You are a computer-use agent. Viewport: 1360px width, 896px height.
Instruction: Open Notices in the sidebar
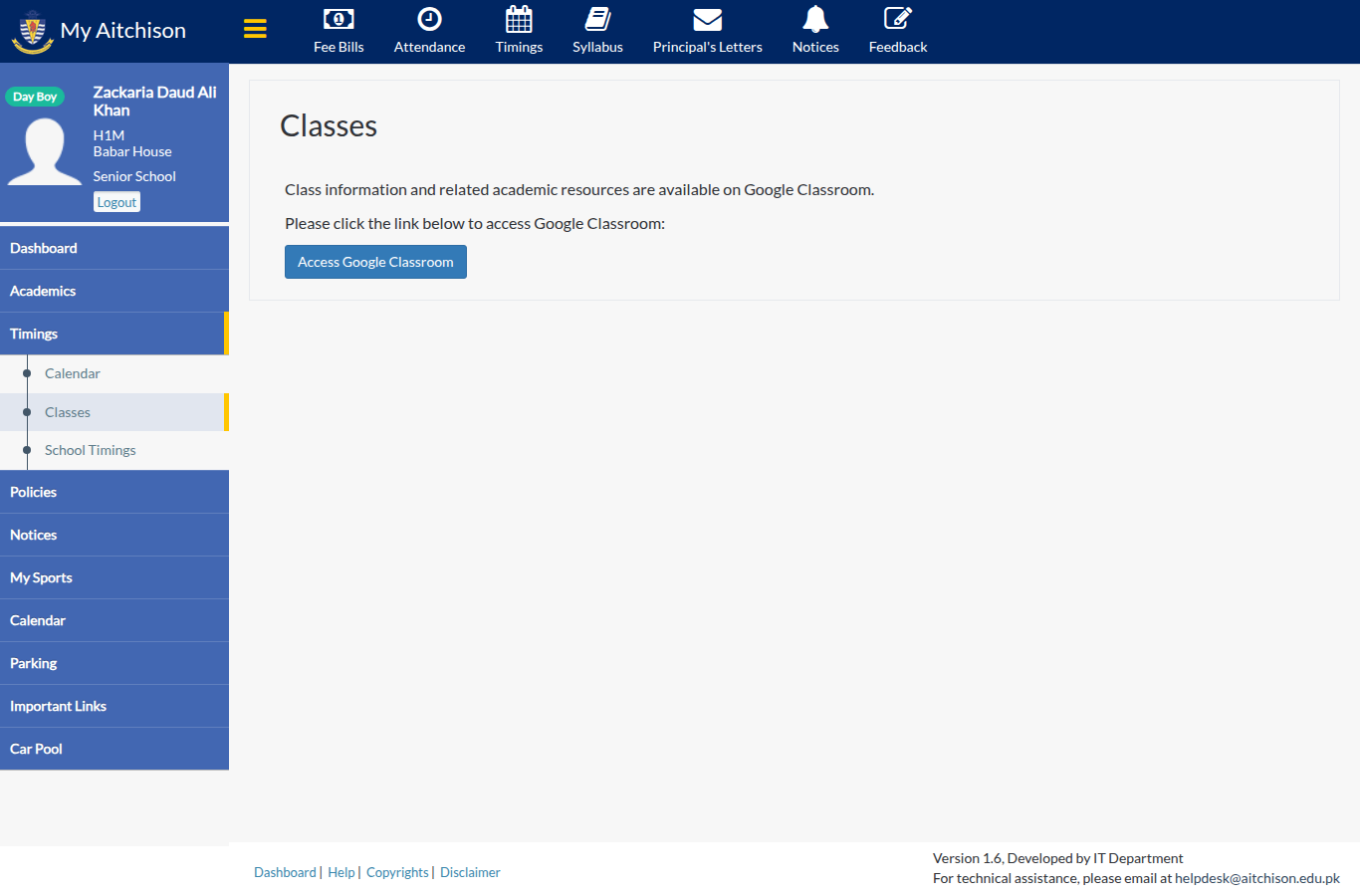pyautogui.click(x=114, y=535)
